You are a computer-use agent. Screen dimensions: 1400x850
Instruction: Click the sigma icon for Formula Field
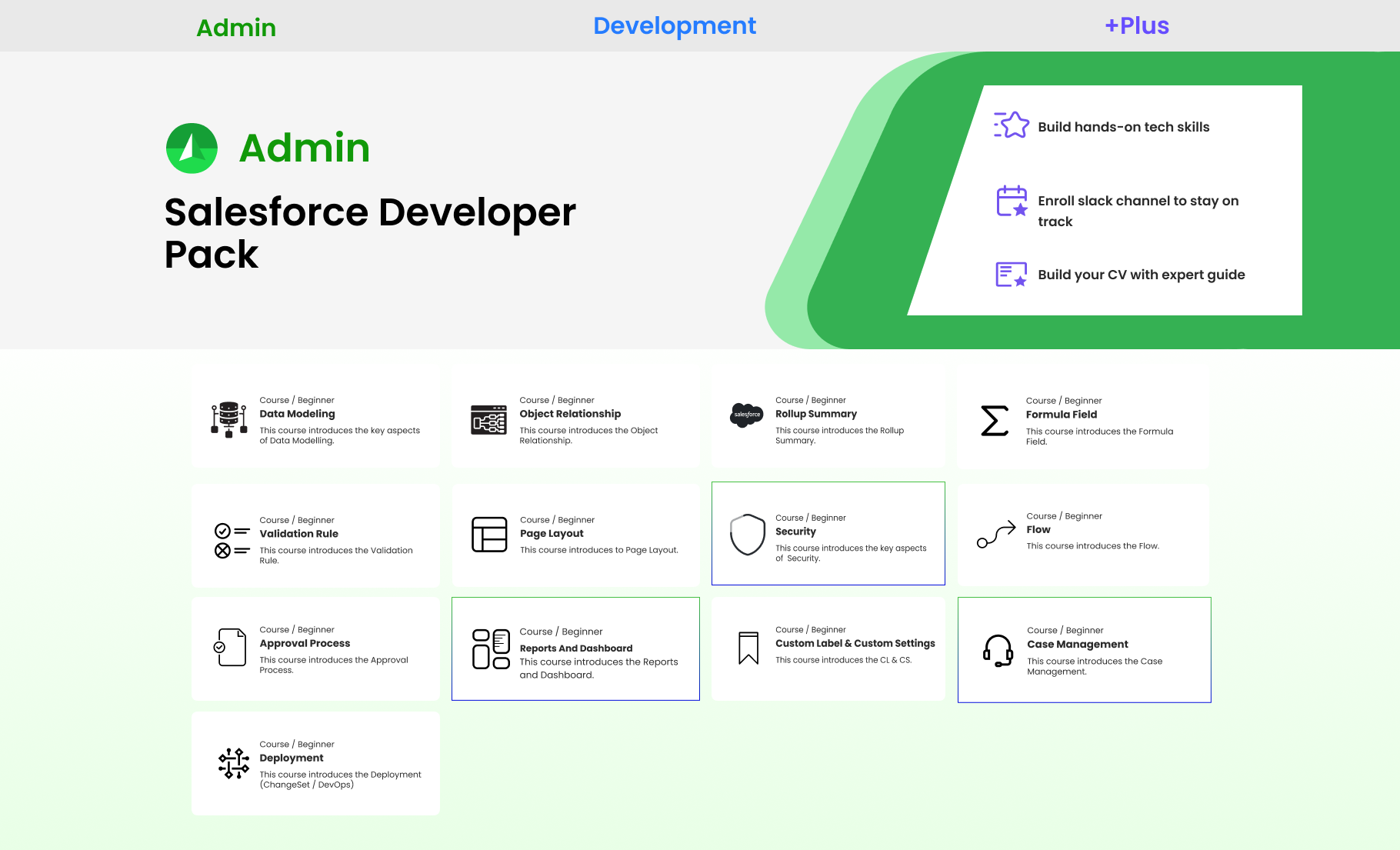(x=995, y=421)
